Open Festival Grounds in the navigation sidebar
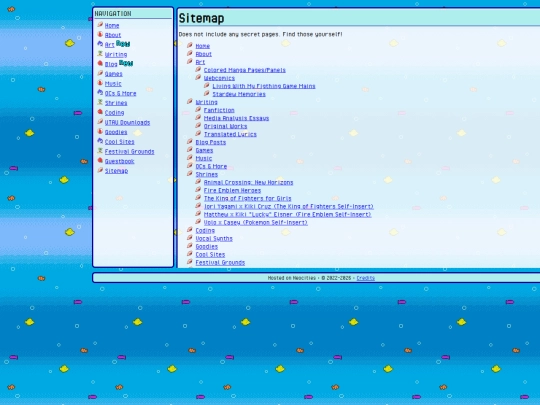 point(129,152)
